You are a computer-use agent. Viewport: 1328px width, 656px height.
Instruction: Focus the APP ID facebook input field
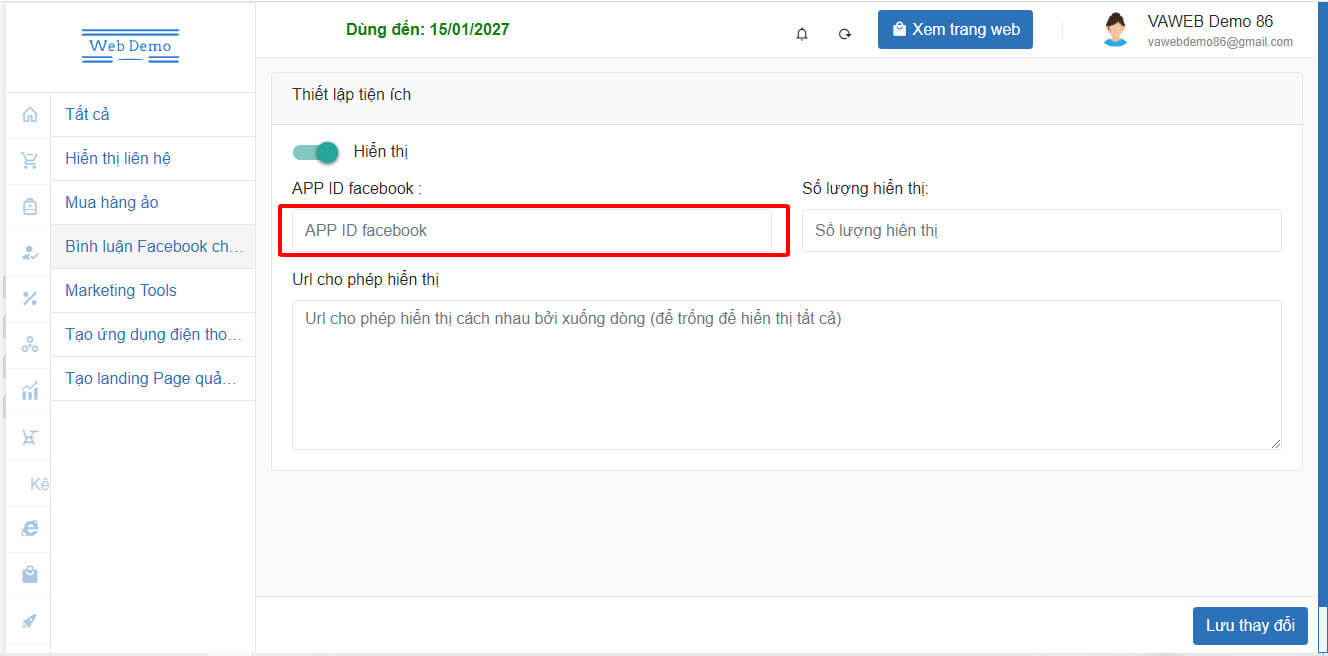click(x=532, y=230)
